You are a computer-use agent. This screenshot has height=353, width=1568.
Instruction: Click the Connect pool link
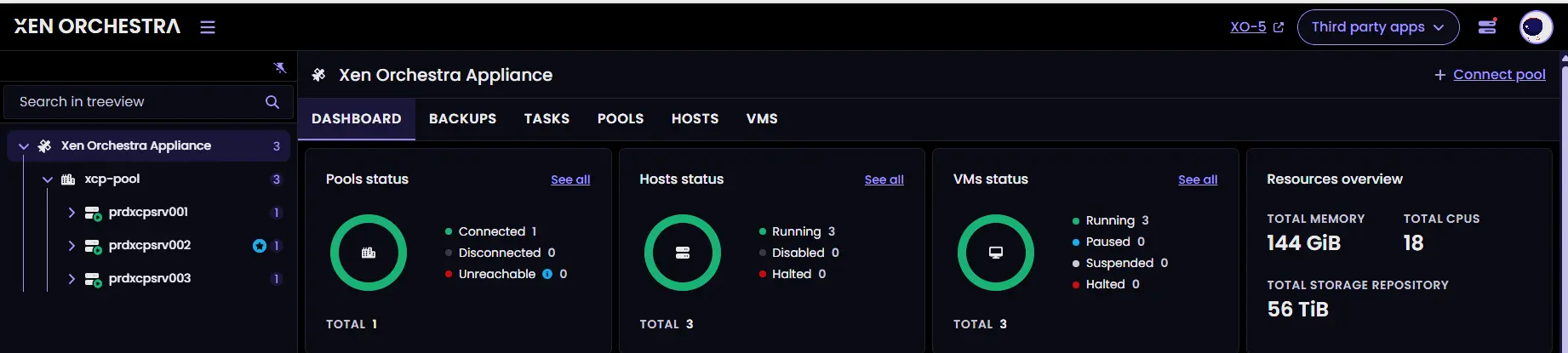coord(1490,75)
